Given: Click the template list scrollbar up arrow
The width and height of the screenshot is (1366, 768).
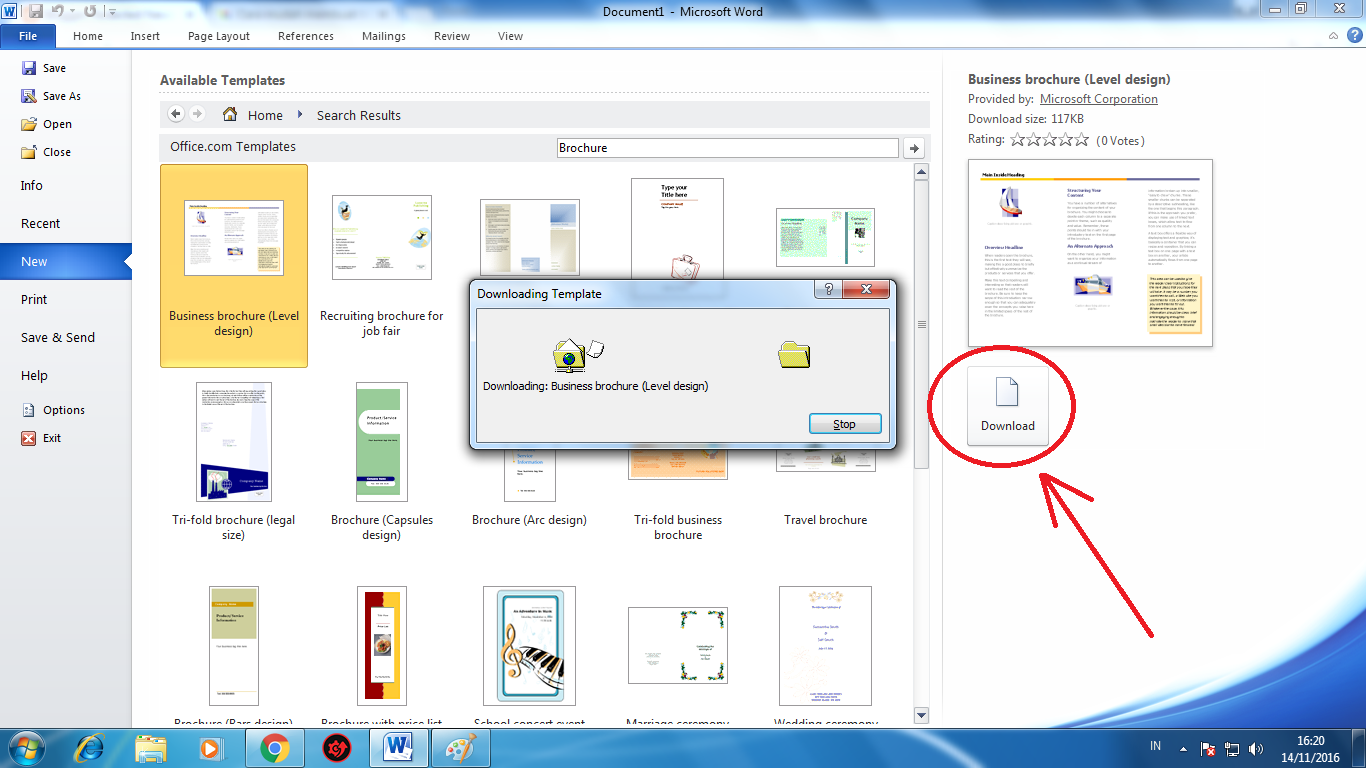Looking at the screenshot, I should coord(922,172).
